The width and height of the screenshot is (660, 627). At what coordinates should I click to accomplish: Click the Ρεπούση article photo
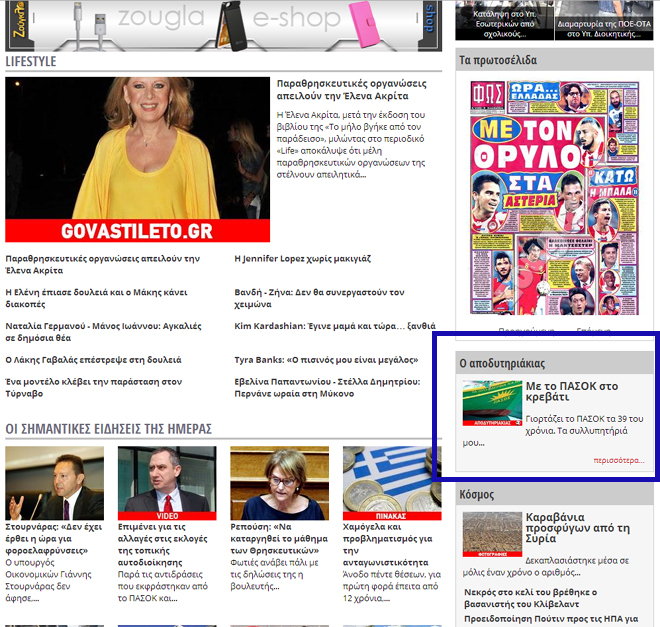pyautogui.click(x=279, y=483)
